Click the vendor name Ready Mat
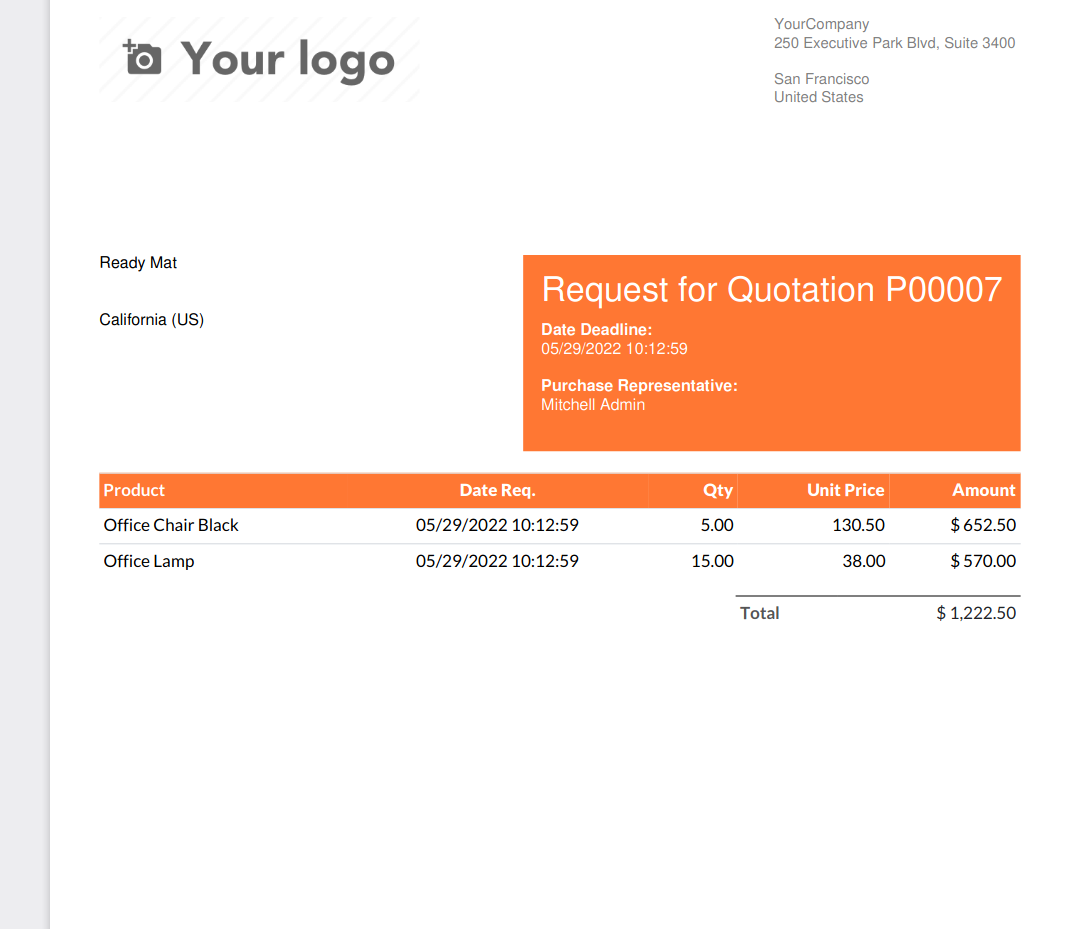1068x929 pixels. pos(138,263)
